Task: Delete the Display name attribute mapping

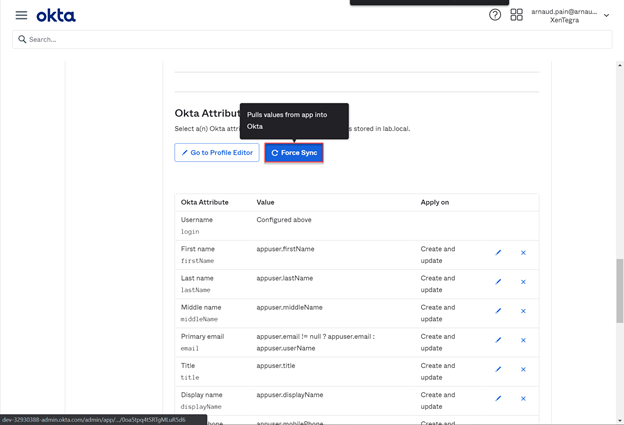Action: point(523,398)
